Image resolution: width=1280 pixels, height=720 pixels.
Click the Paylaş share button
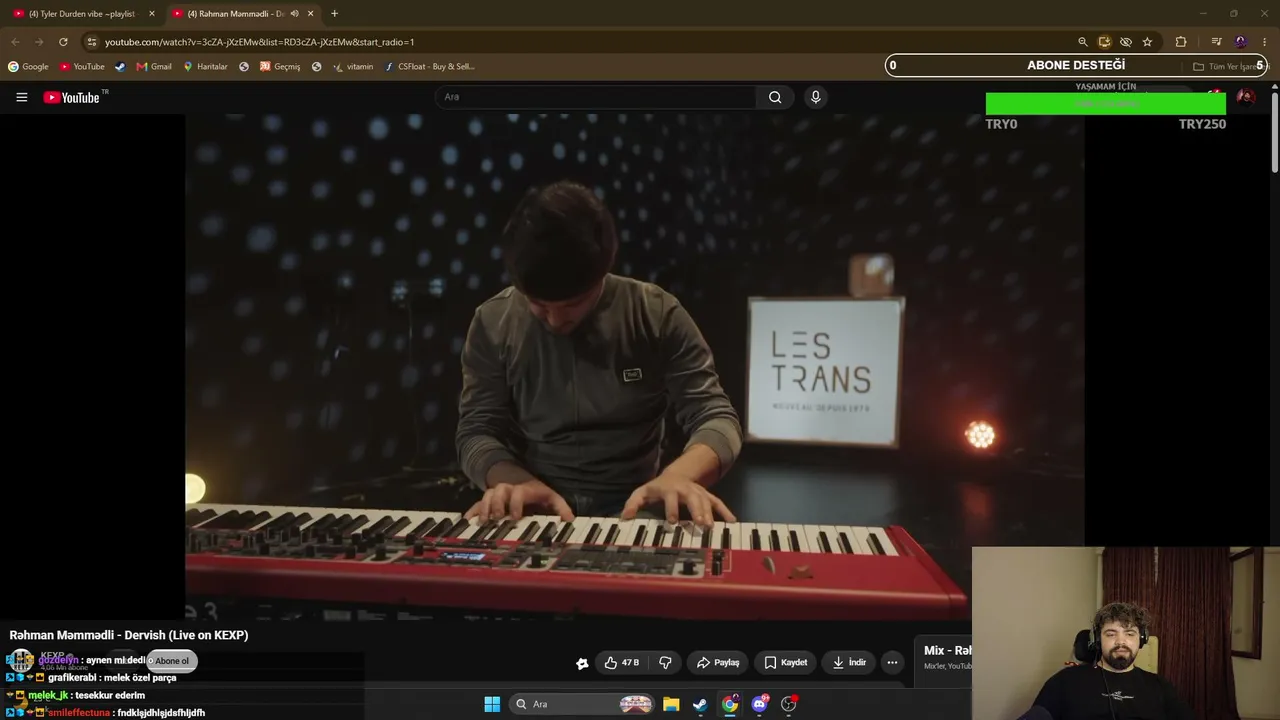(718, 663)
